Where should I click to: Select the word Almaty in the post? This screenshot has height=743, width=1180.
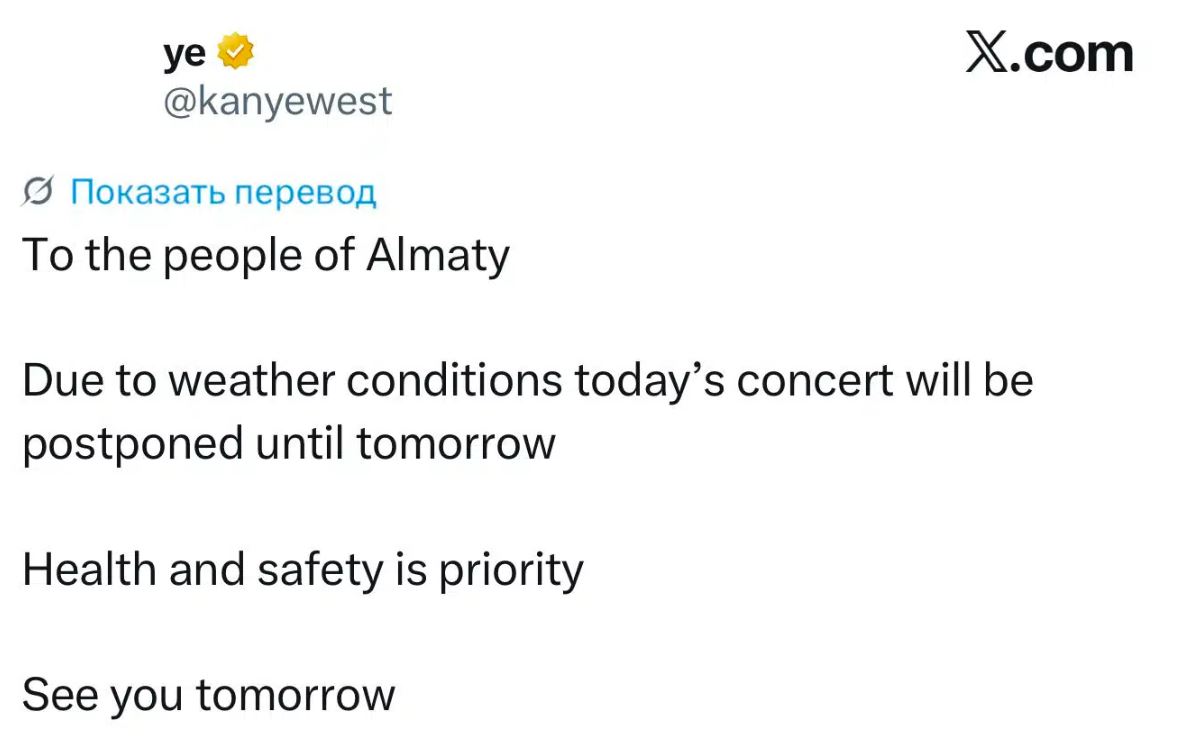[x=438, y=256]
